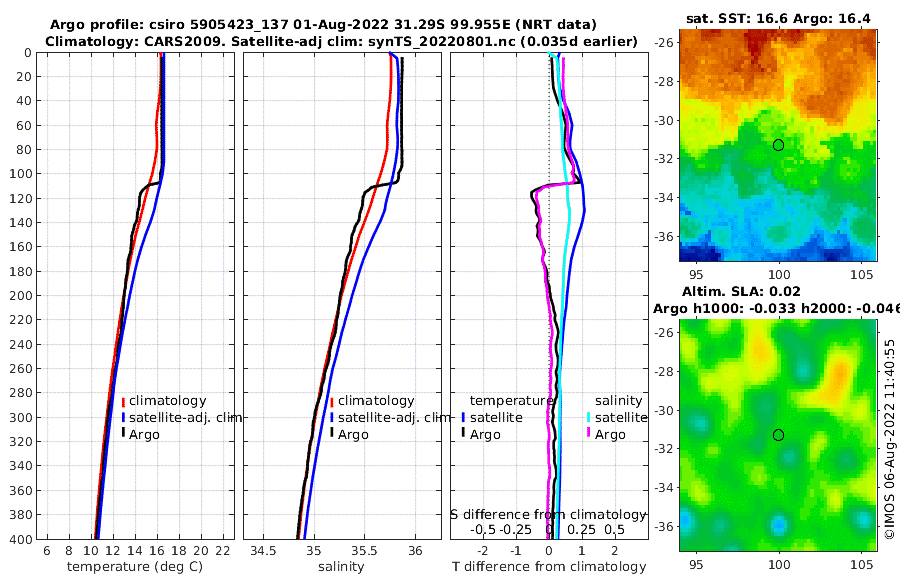
Task: Click T difference axis tick -2
Action: click(483, 551)
